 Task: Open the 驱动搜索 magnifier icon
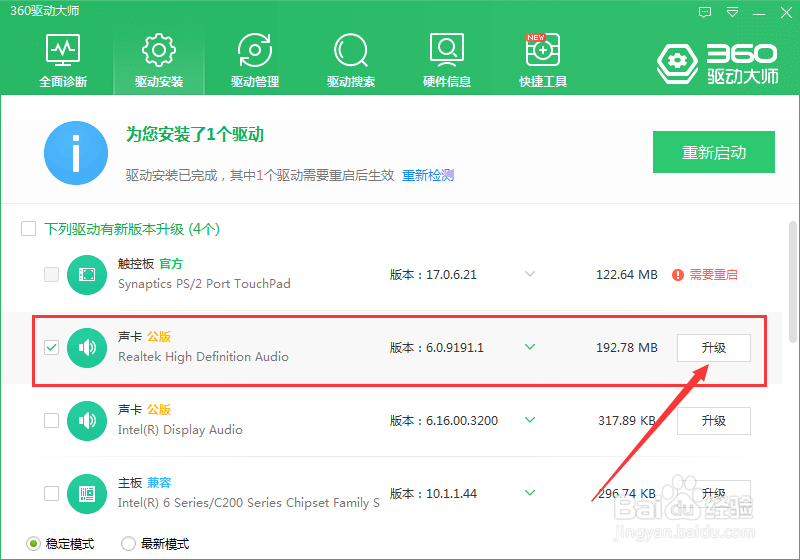(x=351, y=50)
